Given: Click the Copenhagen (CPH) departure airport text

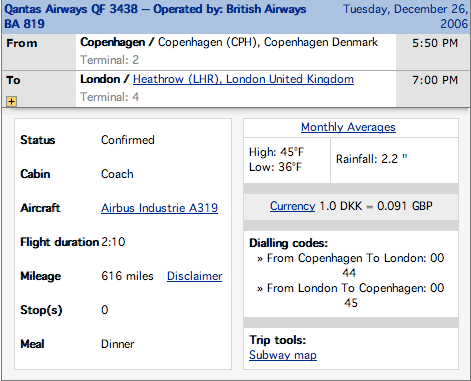Looking at the screenshot, I should pos(209,42).
